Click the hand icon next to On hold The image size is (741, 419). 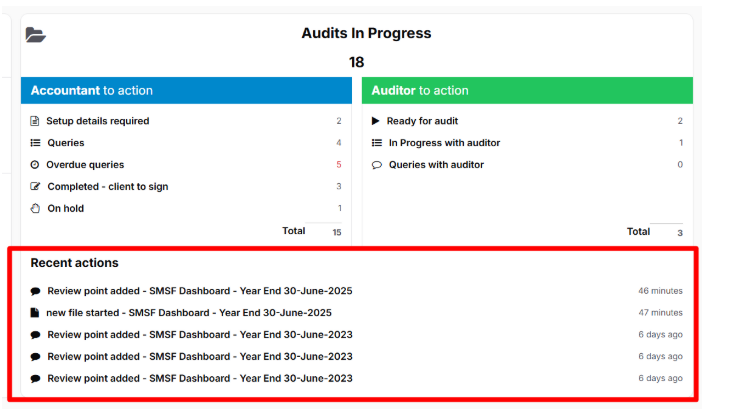(x=36, y=209)
